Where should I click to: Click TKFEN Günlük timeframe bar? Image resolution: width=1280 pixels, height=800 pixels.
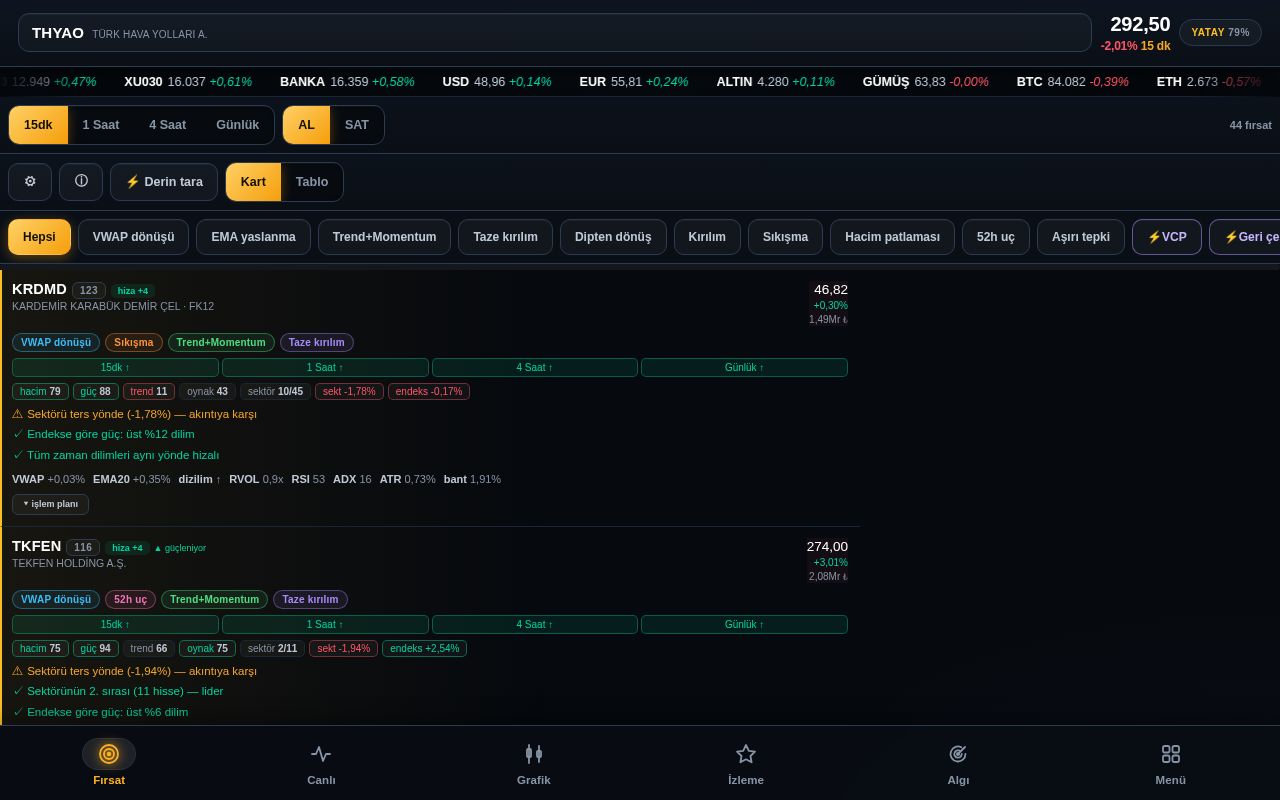click(744, 624)
